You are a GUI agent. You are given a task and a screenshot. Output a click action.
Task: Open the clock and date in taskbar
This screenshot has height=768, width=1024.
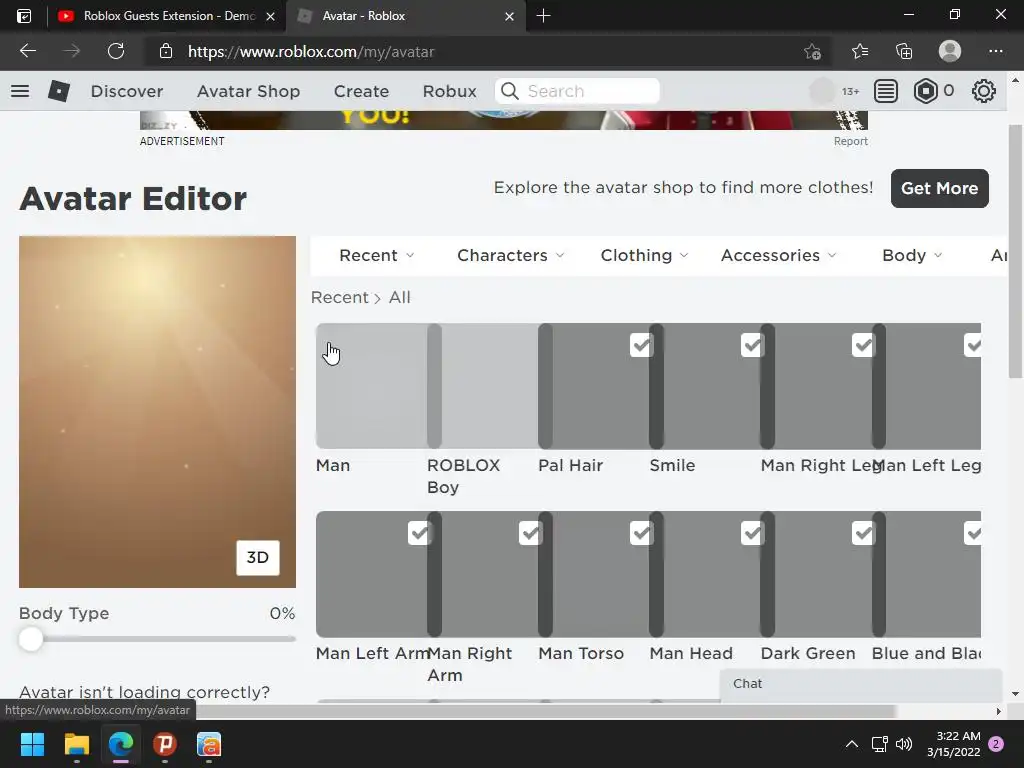pyautogui.click(x=953, y=744)
